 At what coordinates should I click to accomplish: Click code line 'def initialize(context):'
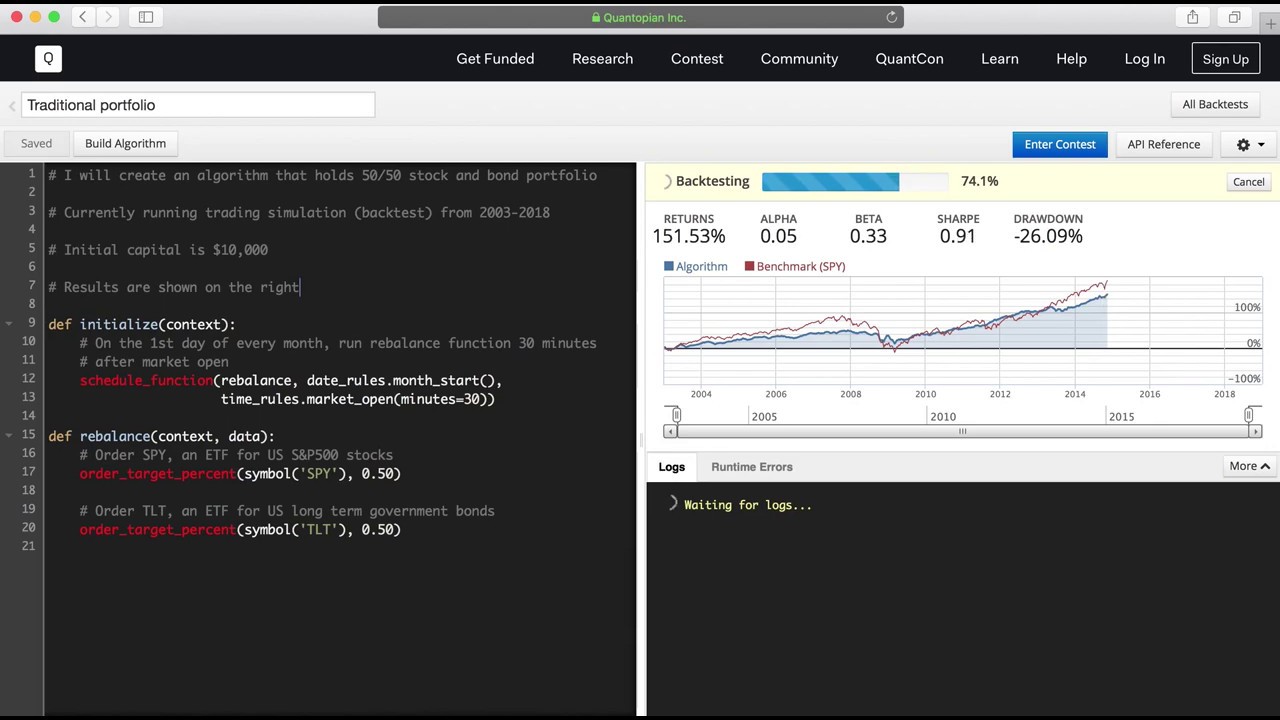click(x=142, y=324)
